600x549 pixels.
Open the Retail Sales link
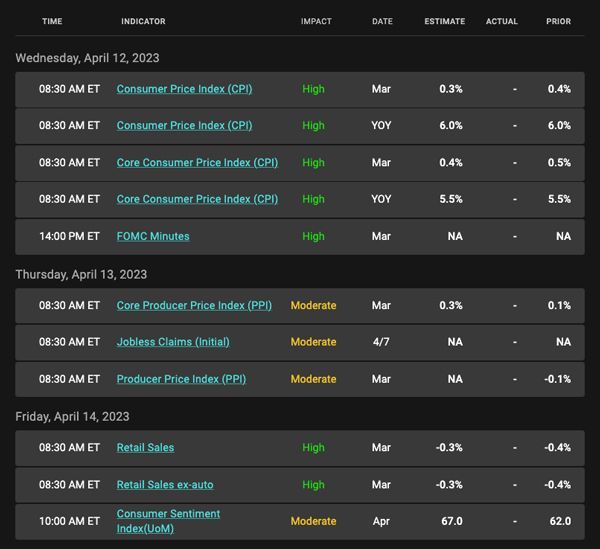(145, 448)
